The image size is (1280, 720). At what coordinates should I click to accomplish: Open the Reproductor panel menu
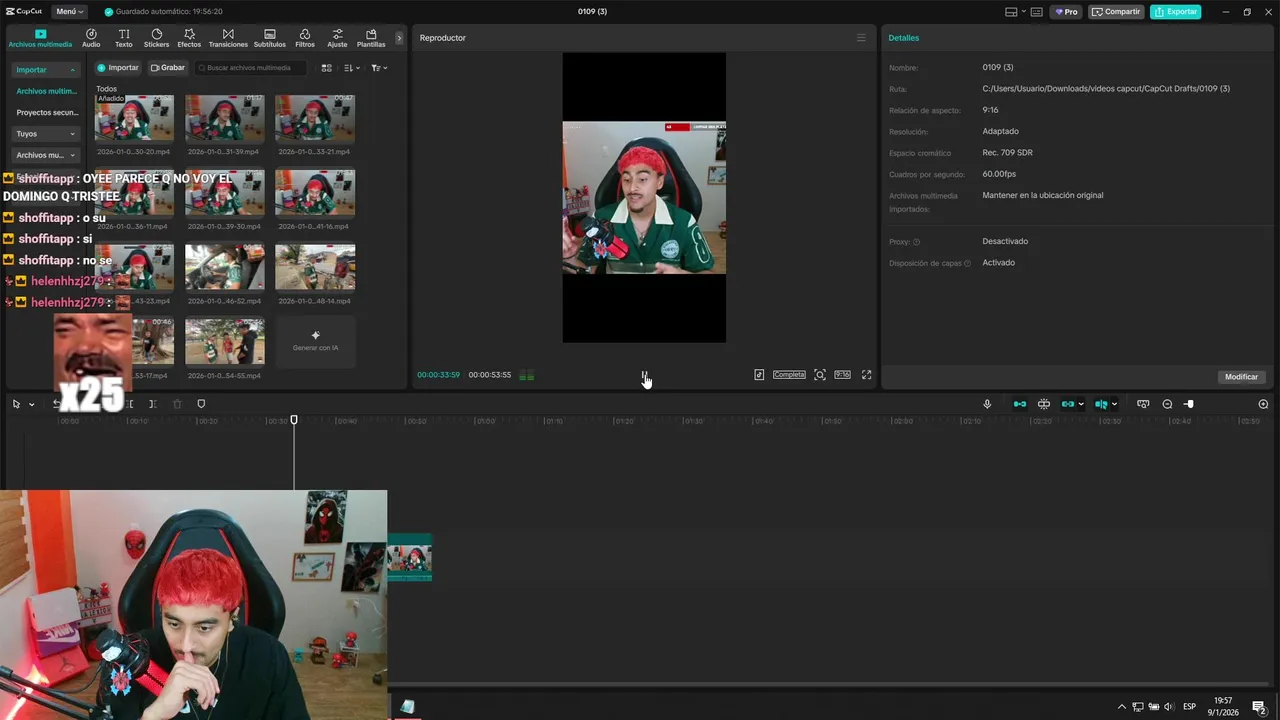coord(861,38)
